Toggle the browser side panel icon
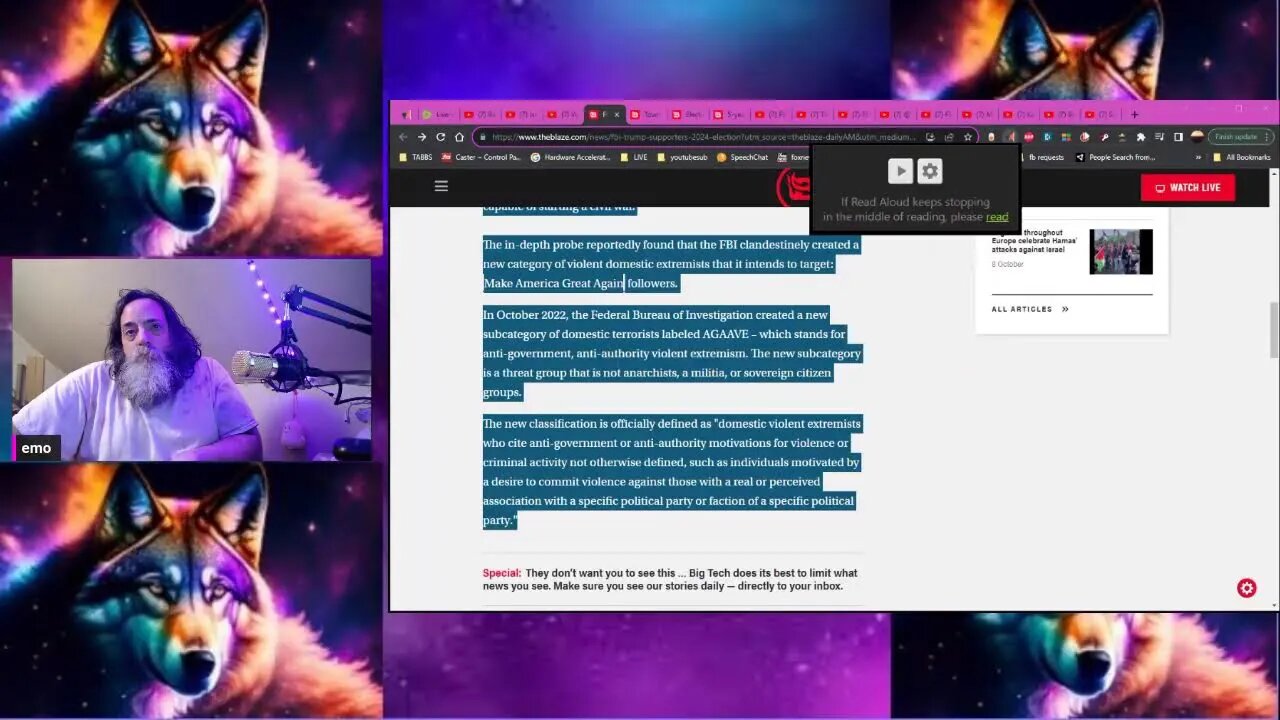The image size is (1280, 720). tap(1178, 137)
